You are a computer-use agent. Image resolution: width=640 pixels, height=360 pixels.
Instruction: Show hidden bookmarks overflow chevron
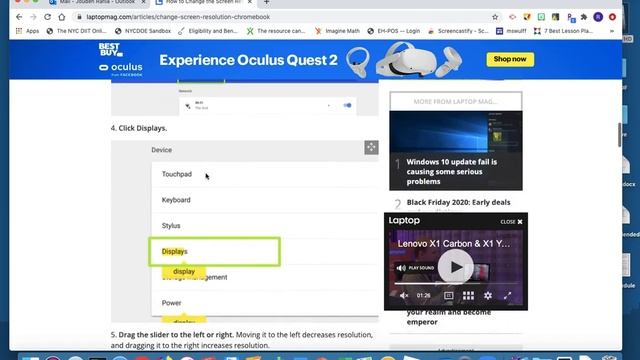coord(611,31)
